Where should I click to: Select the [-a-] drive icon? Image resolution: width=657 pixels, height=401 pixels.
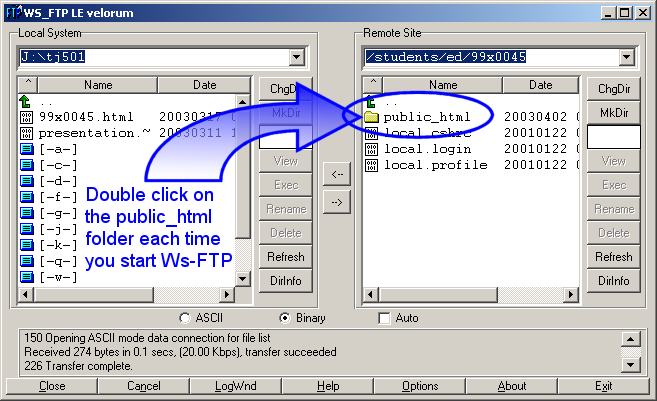pyautogui.click(x=27, y=149)
